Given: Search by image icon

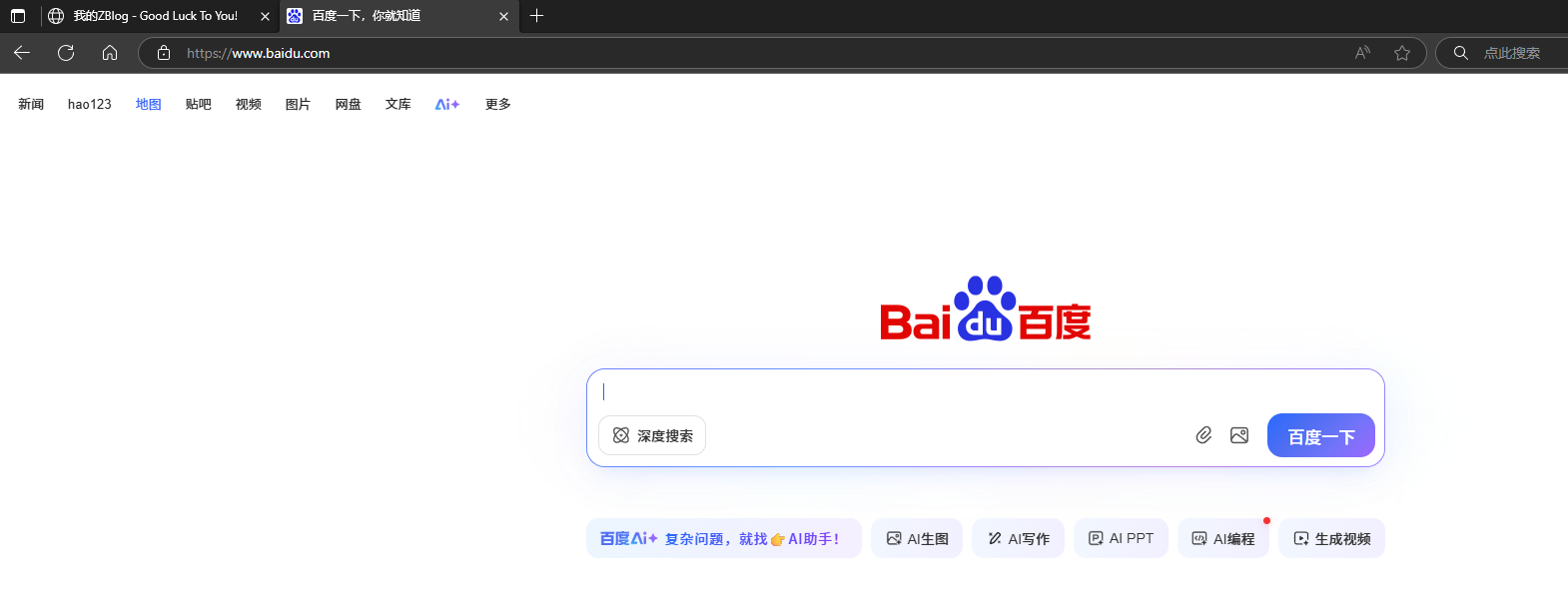Looking at the screenshot, I should click(1239, 435).
